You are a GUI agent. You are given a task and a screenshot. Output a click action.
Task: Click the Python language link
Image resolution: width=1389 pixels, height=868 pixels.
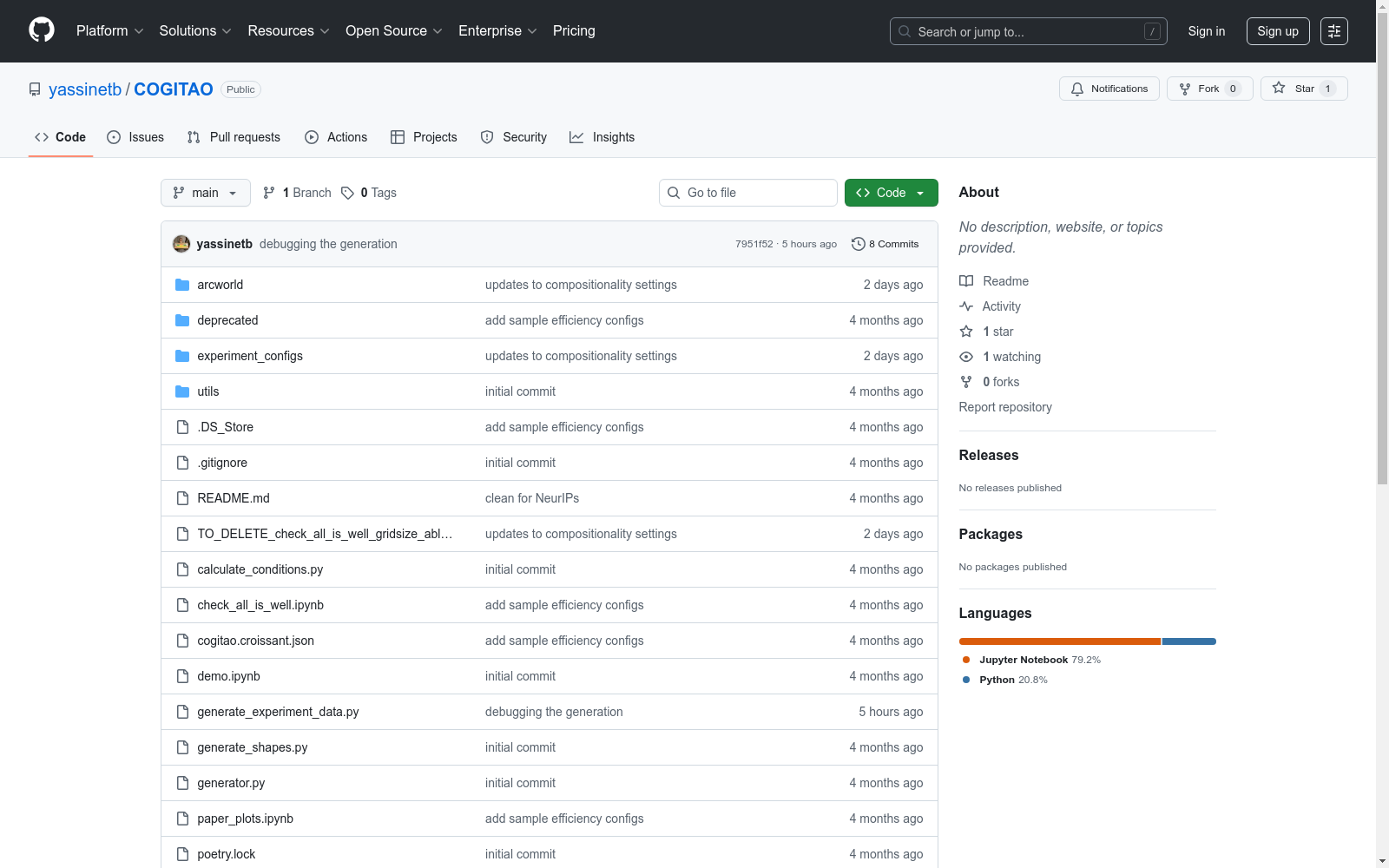pos(1005,680)
